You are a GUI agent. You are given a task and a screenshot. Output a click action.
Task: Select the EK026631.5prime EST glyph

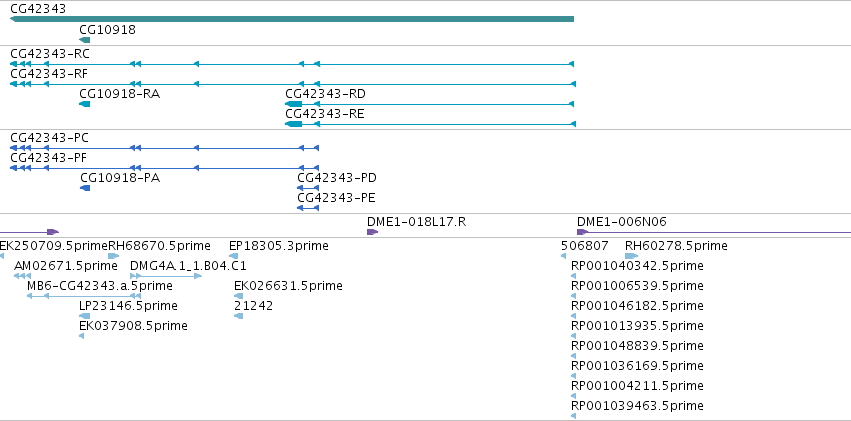click(238, 296)
